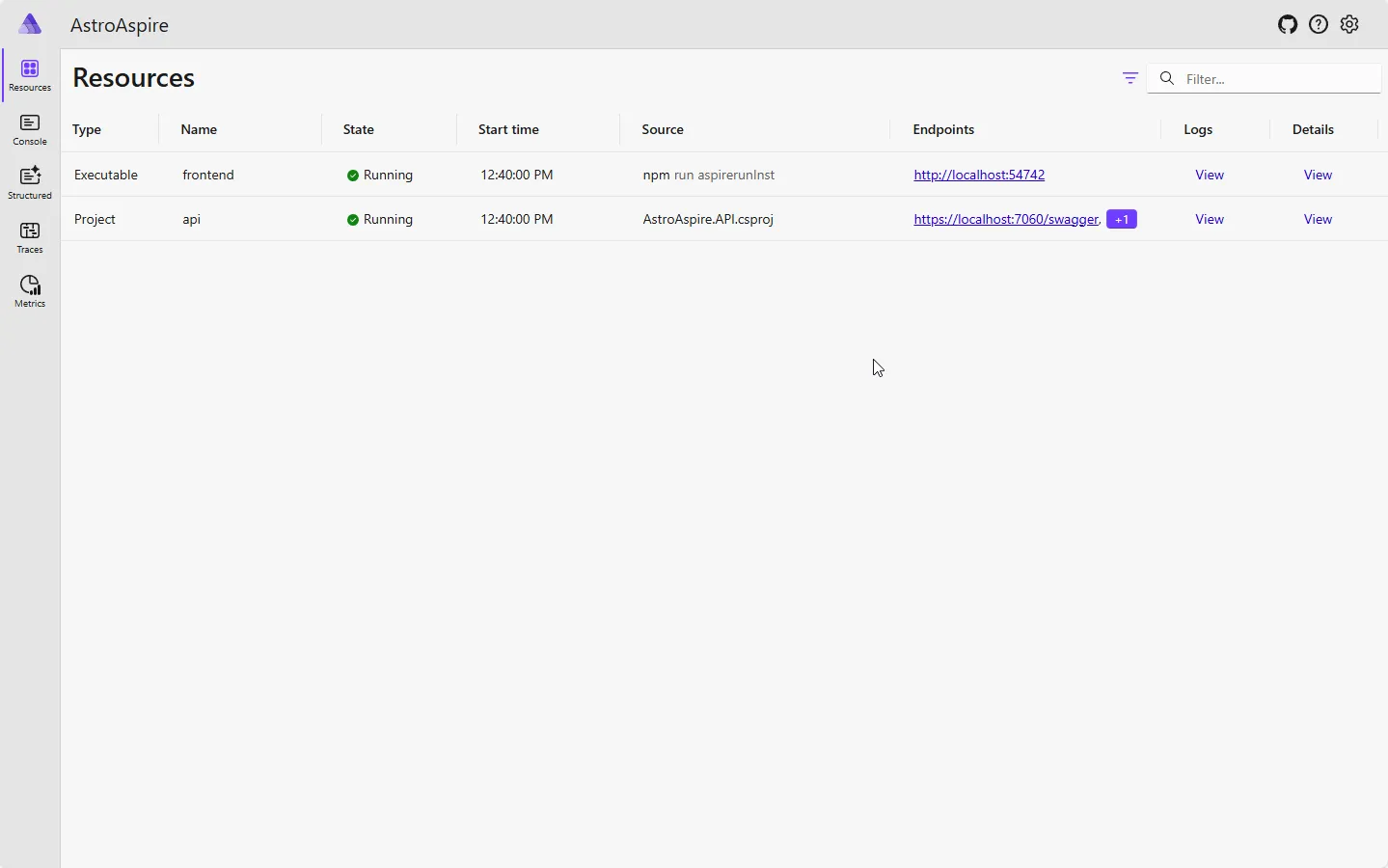1388x868 pixels.
Task: Select the frontend name cell
Action: (x=208, y=175)
